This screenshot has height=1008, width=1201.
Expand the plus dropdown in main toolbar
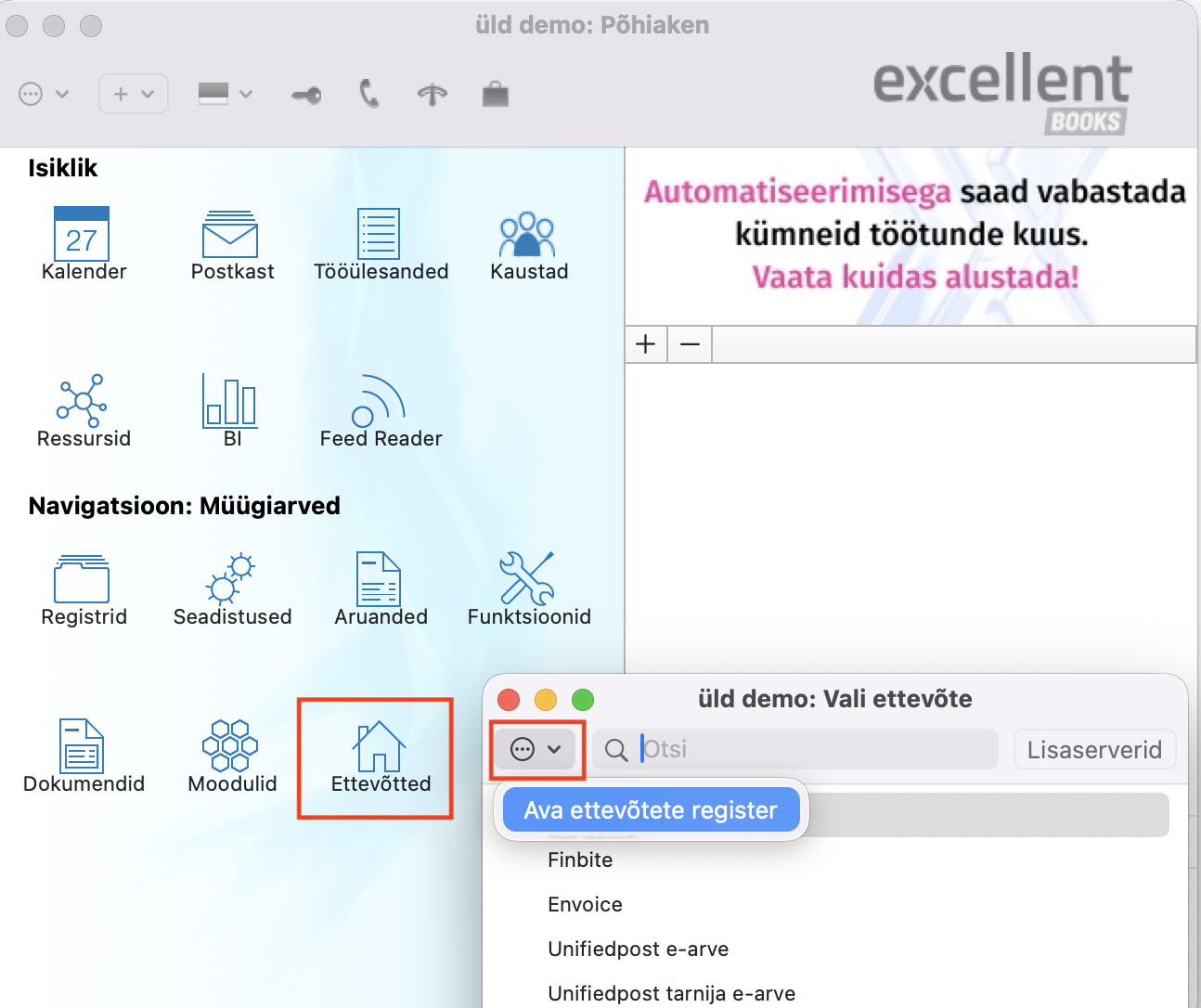[x=134, y=94]
